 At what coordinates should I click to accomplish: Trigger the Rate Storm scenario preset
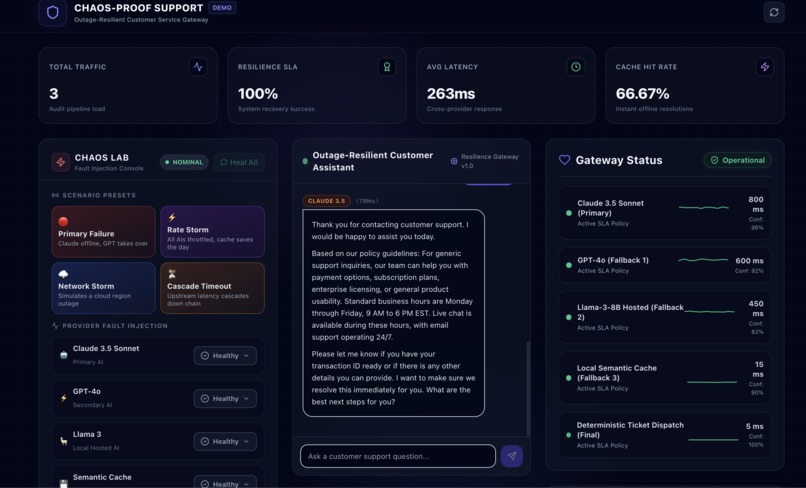[x=212, y=231]
